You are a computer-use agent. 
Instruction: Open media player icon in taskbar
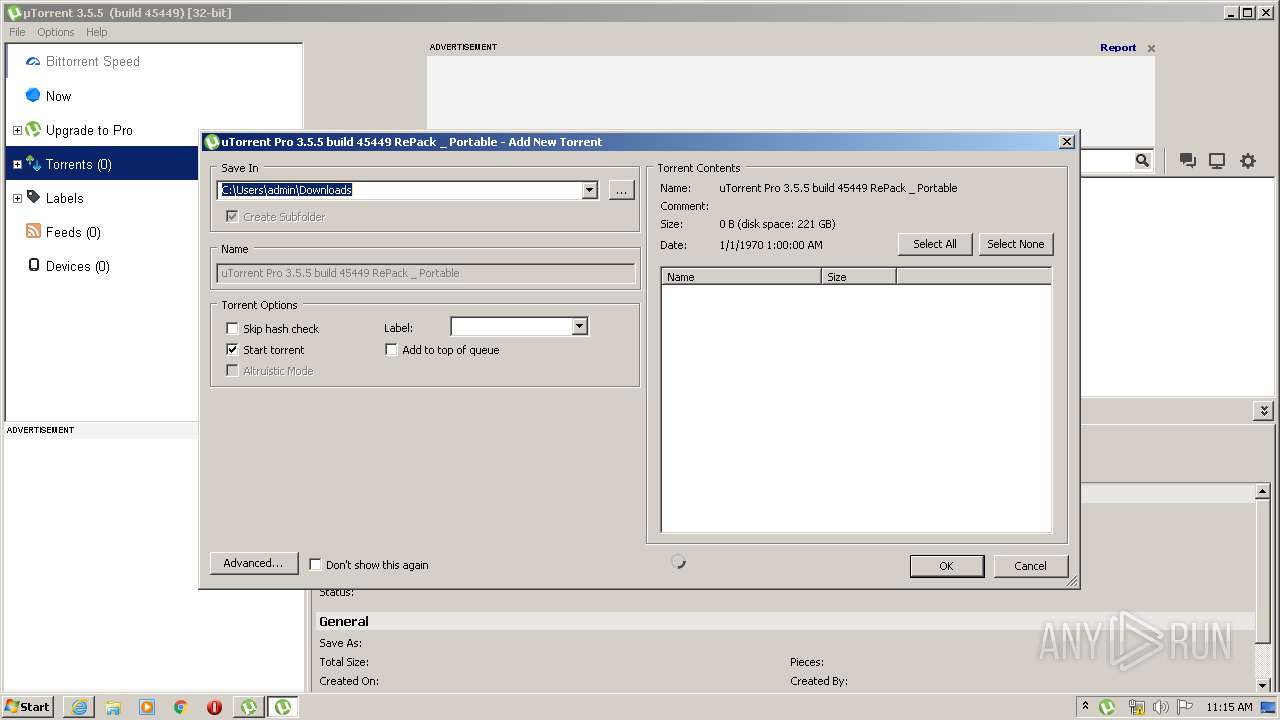(147, 707)
